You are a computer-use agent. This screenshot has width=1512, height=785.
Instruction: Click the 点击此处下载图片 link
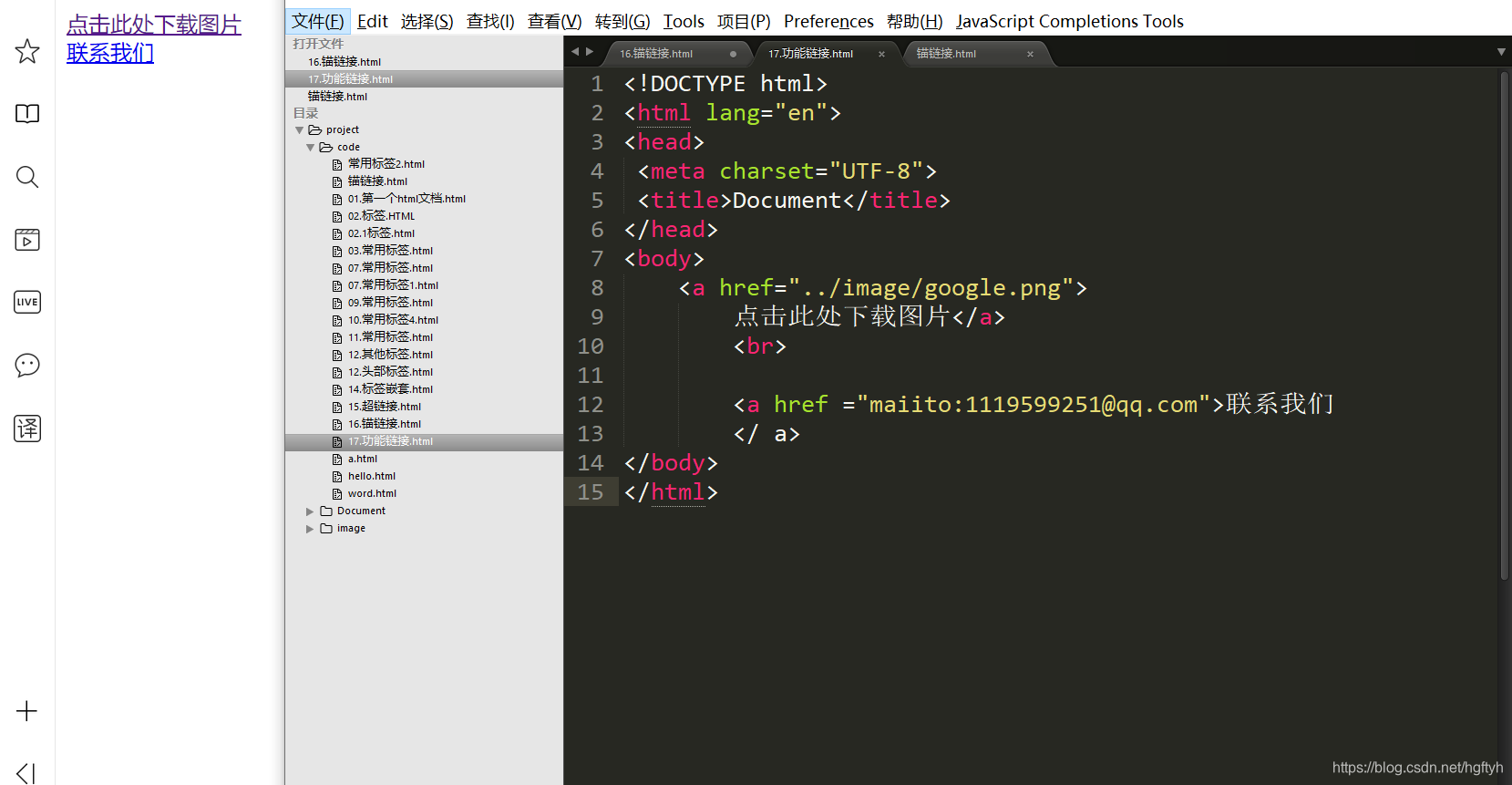pyautogui.click(x=154, y=25)
